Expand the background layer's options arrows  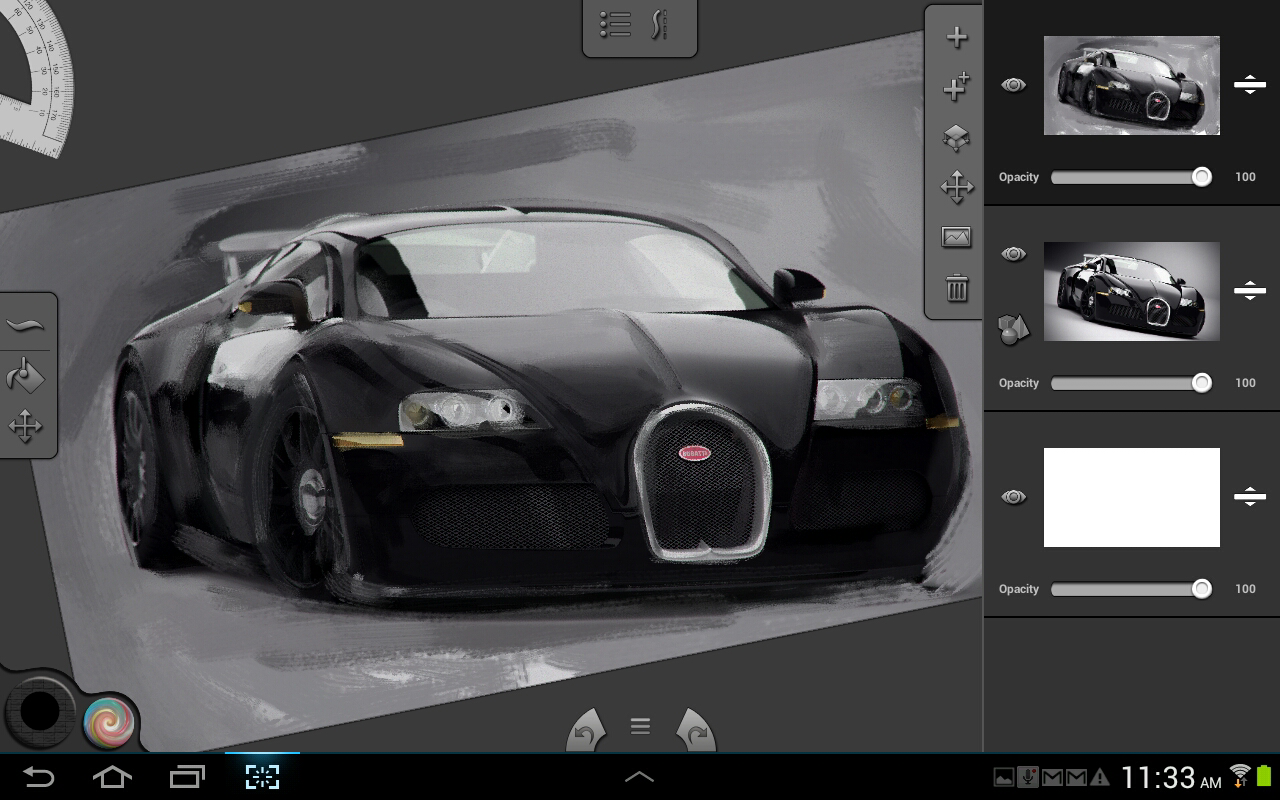(x=1250, y=497)
